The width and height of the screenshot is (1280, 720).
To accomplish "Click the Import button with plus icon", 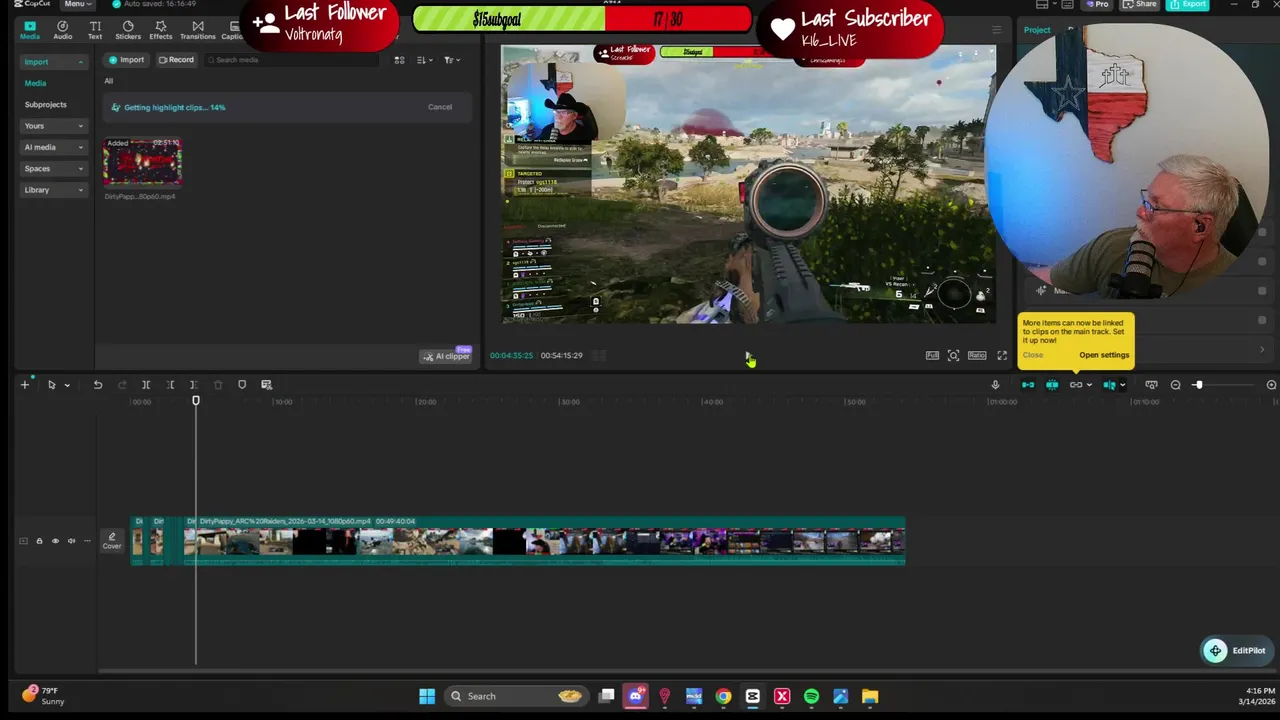I will click(x=126, y=60).
